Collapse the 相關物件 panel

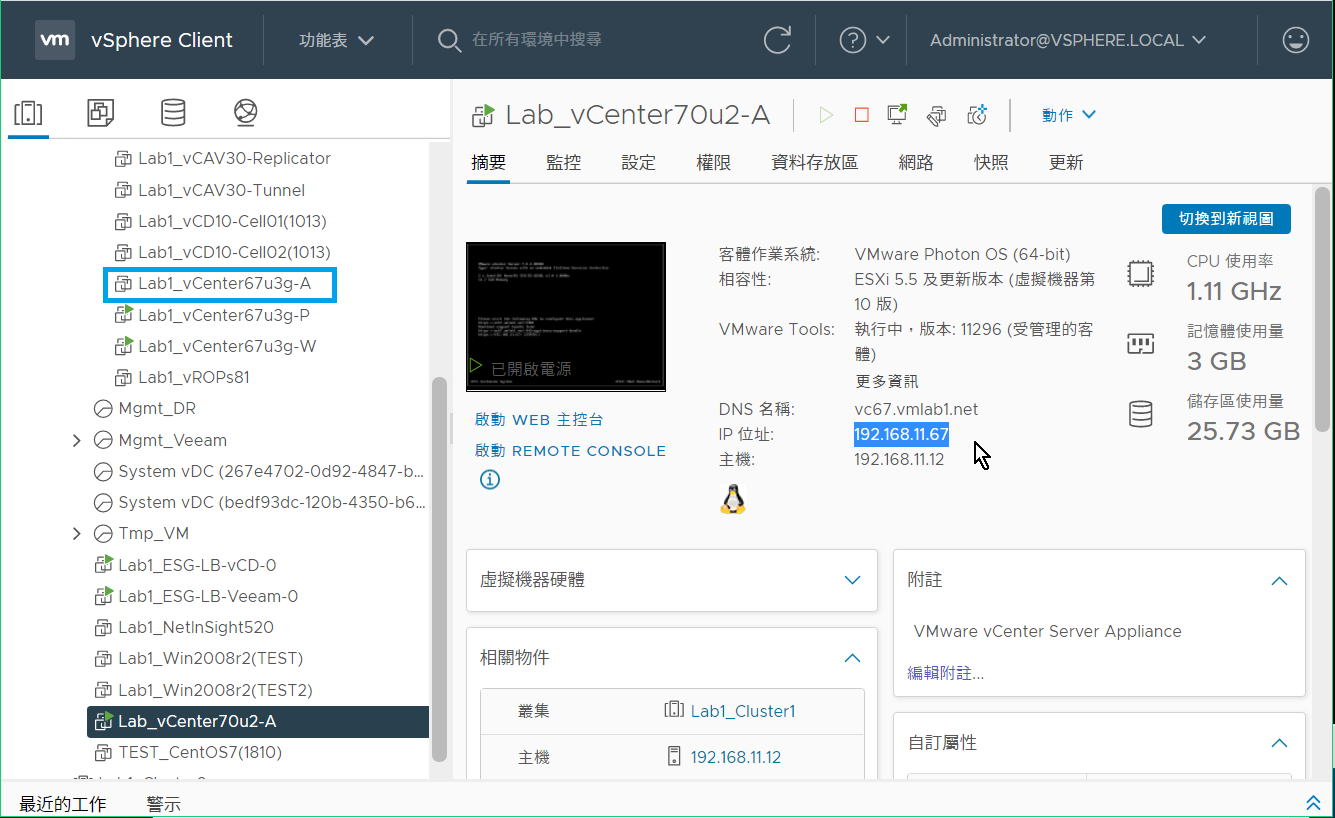tap(852, 658)
